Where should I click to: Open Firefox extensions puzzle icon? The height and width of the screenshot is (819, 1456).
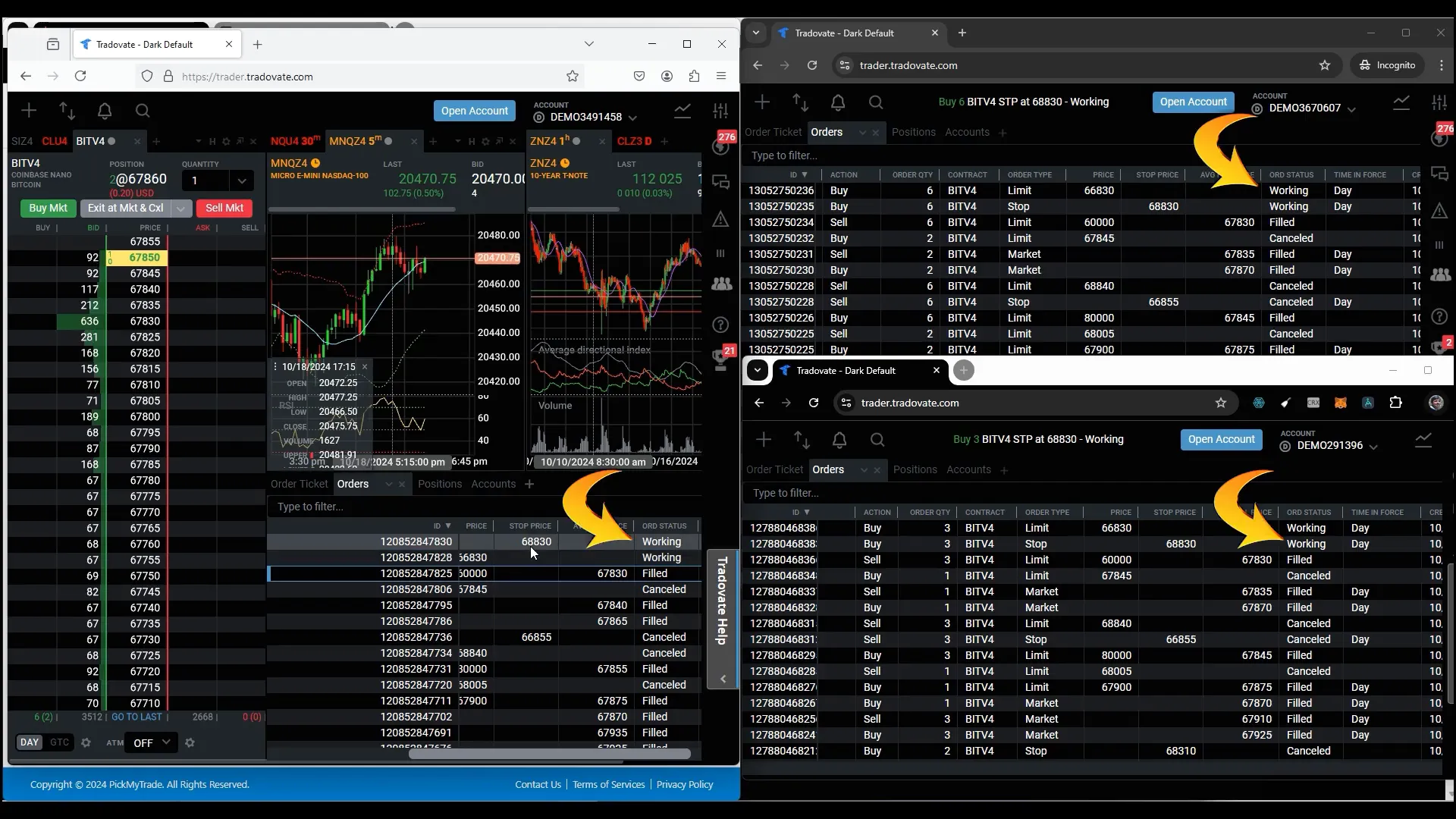(x=694, y=76)
